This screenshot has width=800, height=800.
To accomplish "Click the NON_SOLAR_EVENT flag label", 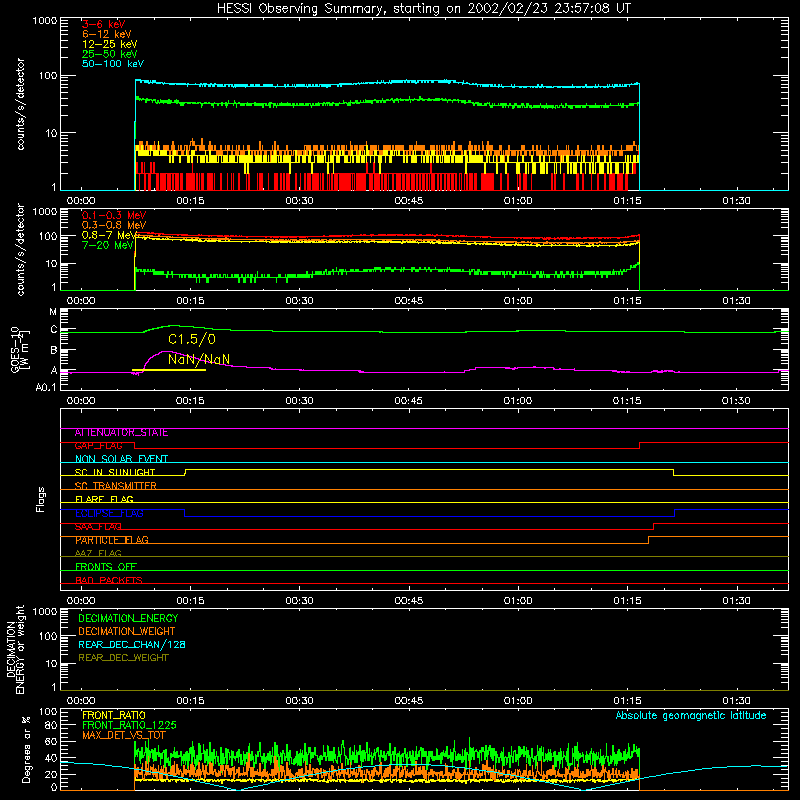I will click(121, 459).
